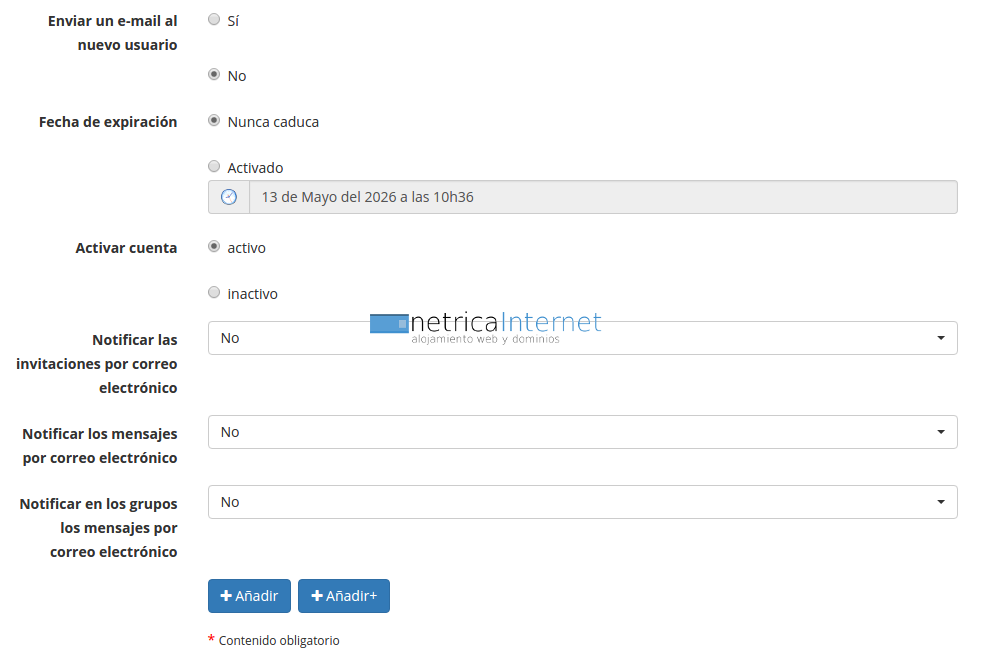Set account status to 'inactivo'

click(x=214, y=293)
